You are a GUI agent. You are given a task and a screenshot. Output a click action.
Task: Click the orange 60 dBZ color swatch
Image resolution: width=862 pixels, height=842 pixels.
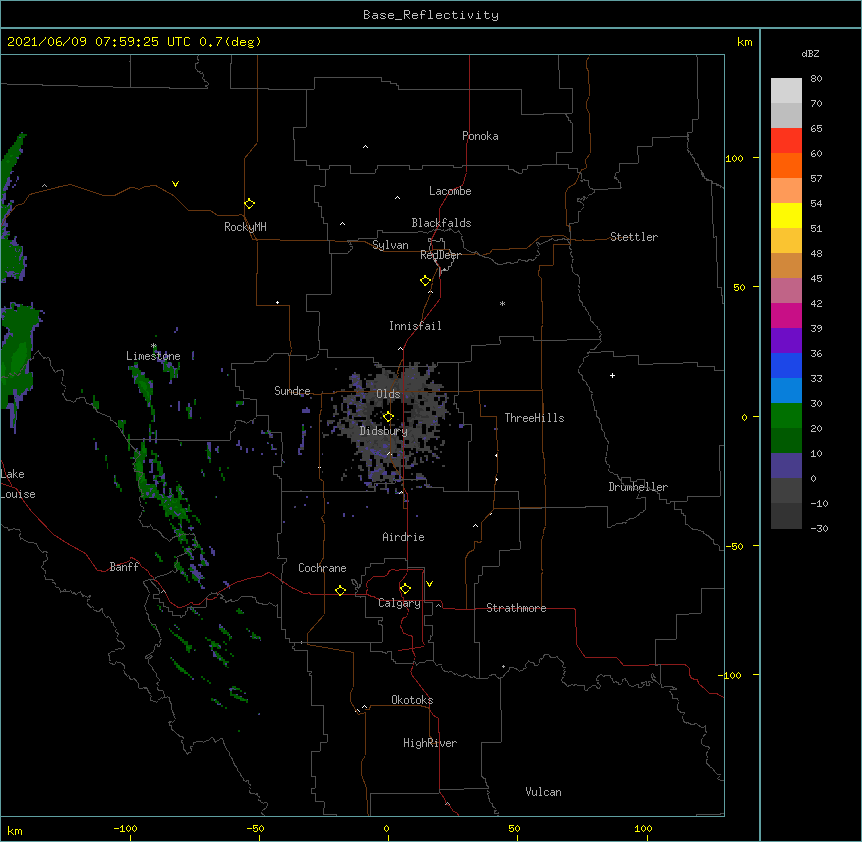786,165
